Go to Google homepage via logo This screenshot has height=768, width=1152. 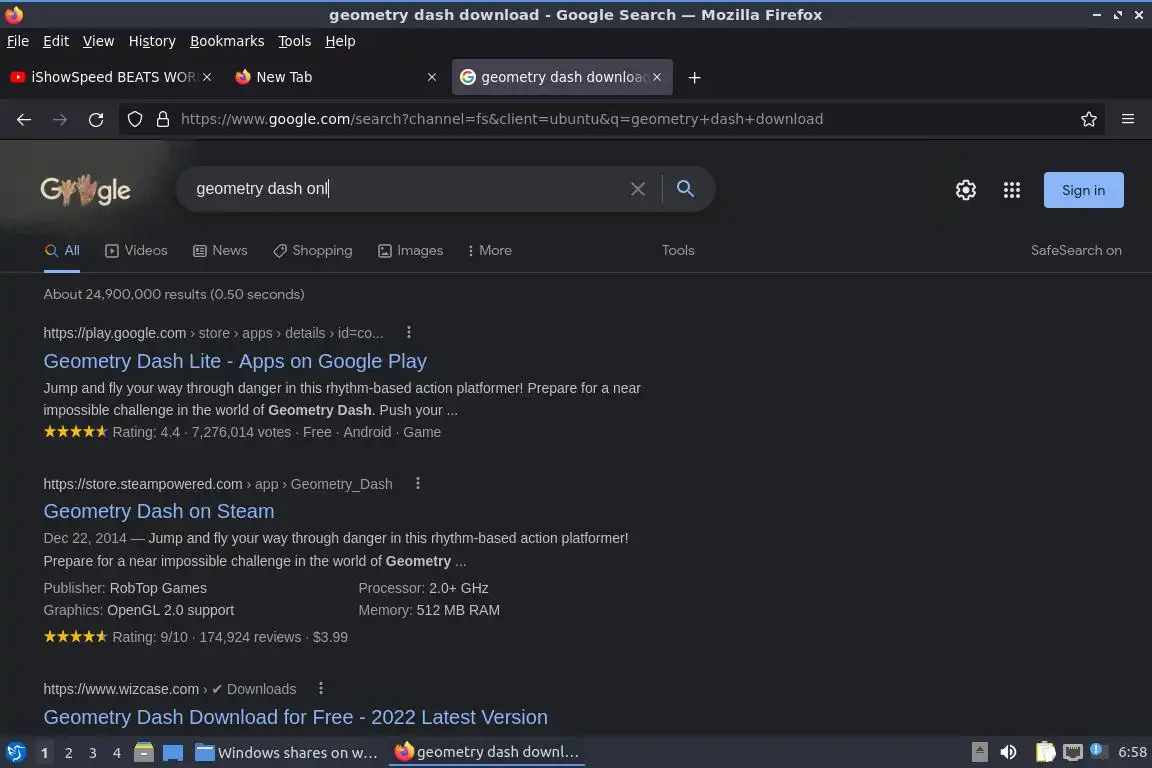[85, 190]
